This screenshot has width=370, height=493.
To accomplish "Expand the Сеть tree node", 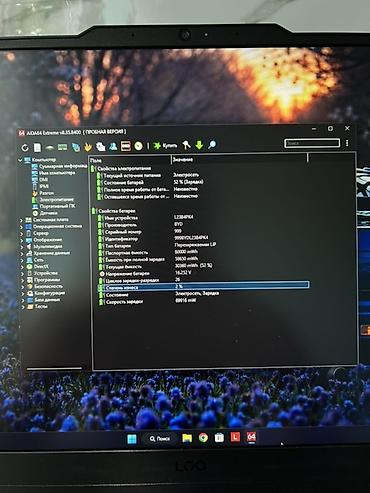I will pyautogui.click(x=22, y=260).
